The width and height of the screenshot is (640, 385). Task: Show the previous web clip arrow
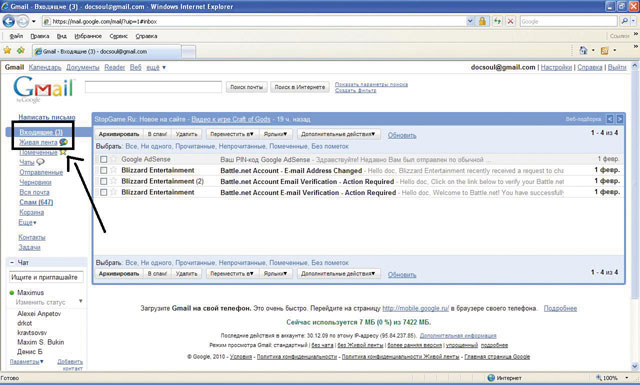pos(610,119)
